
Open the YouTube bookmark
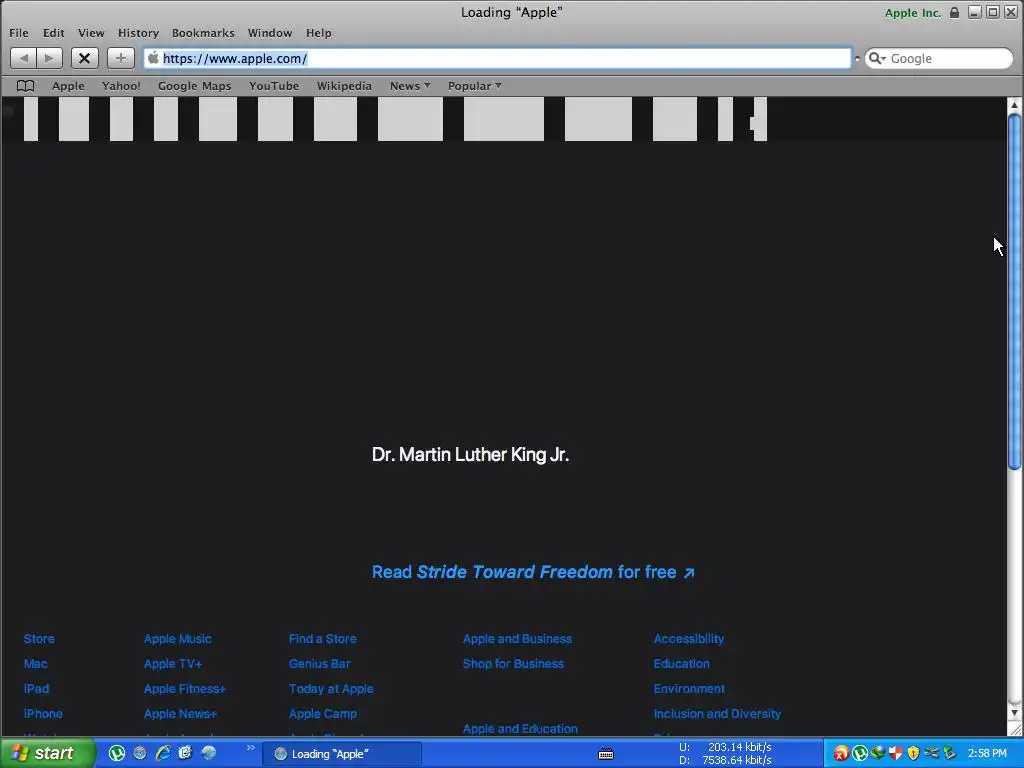click(274, 86)
